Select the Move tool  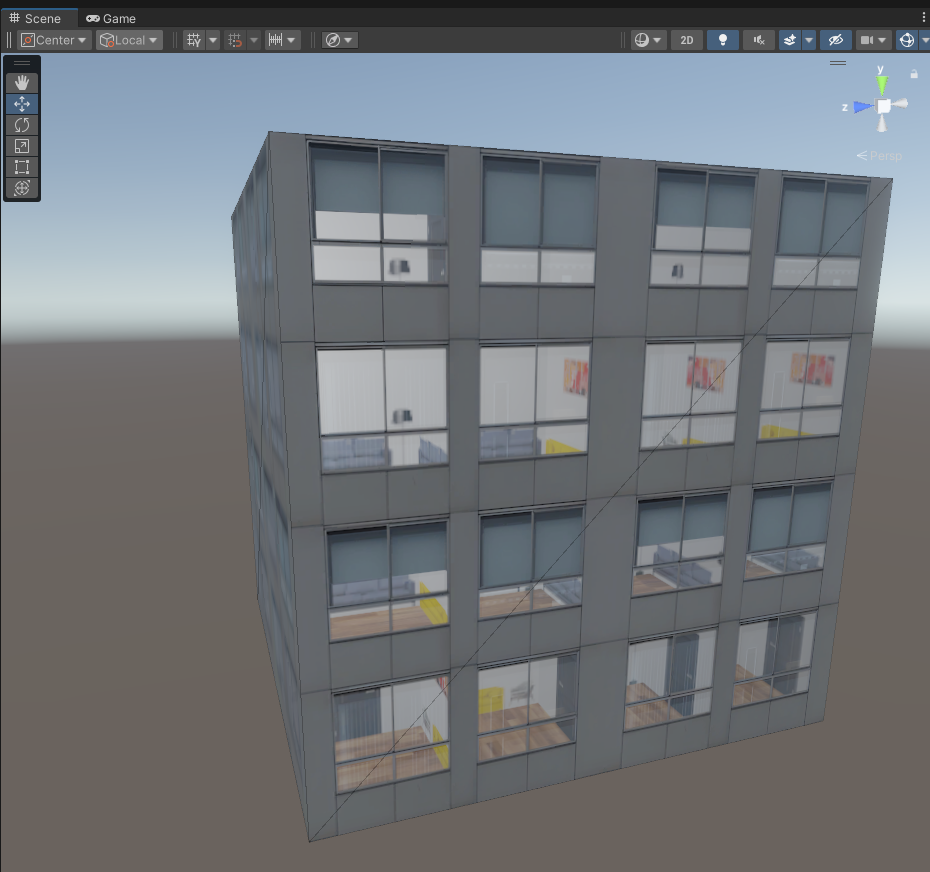pos(22,104)
